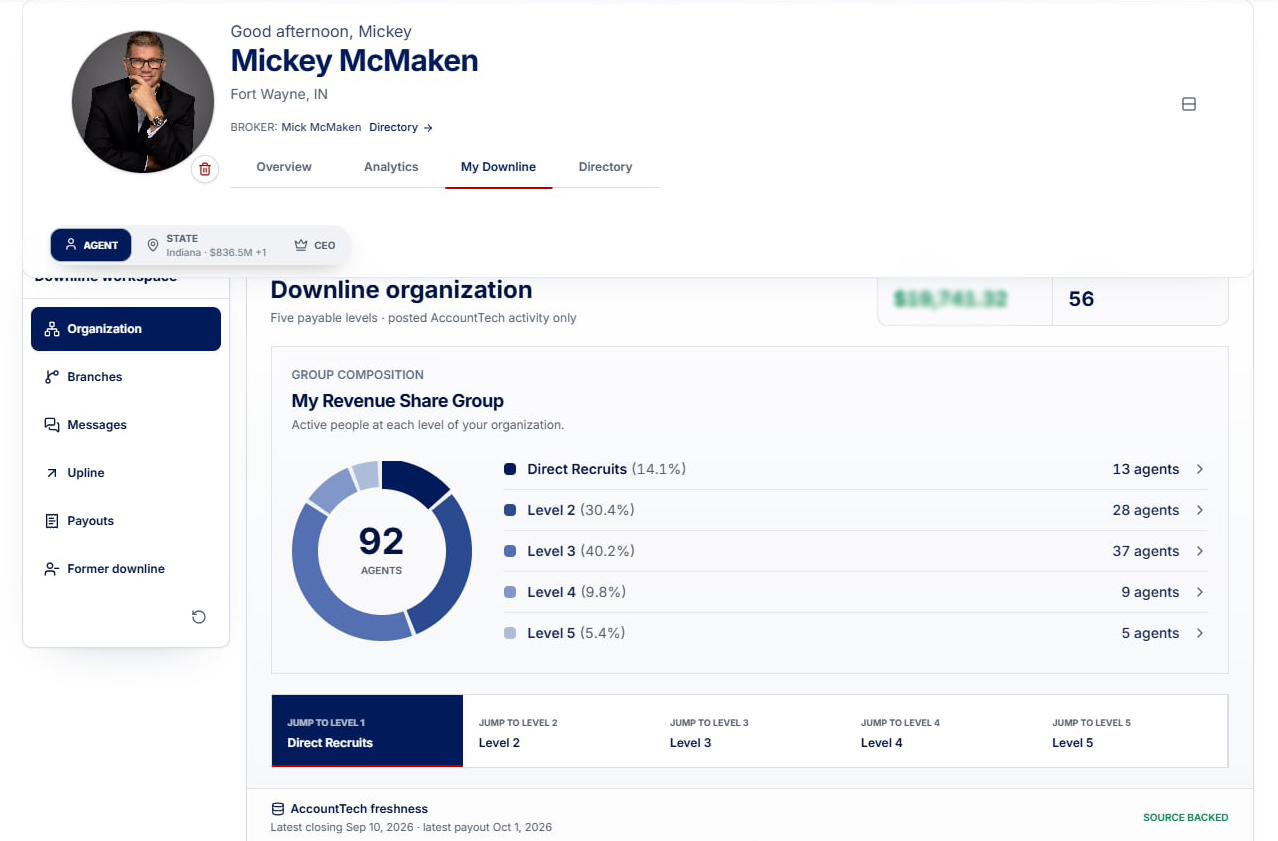
Task: Click the donut chart center showing 92 agents
Action: tap(381, 550)
